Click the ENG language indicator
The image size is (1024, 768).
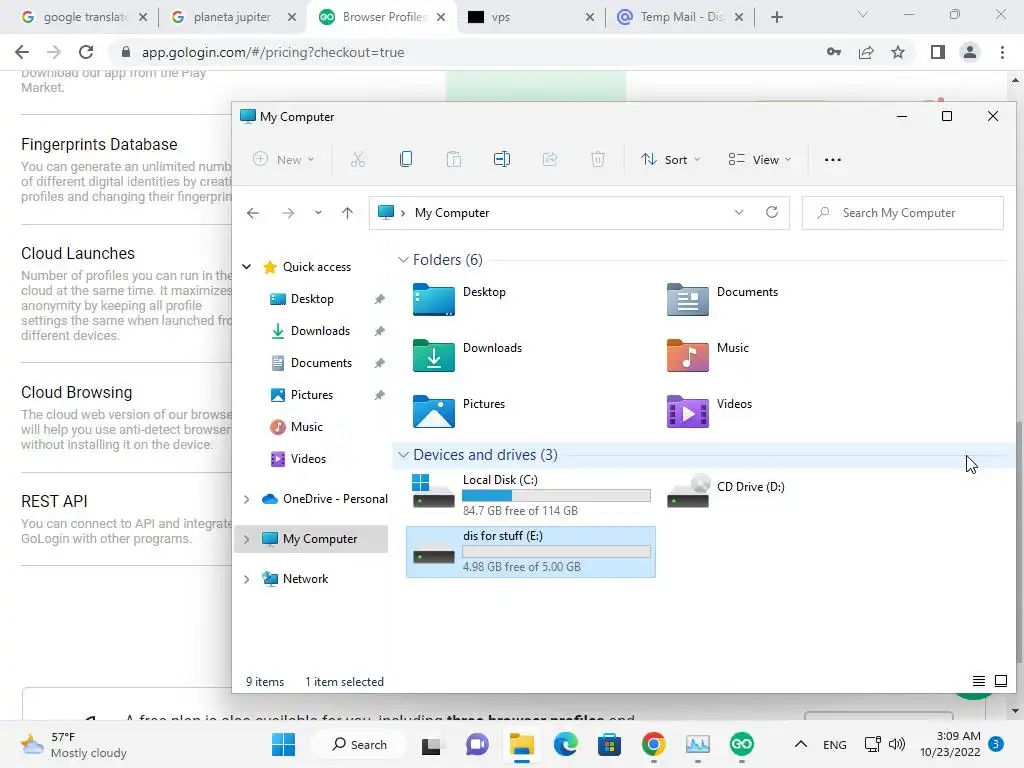[835, 744]
